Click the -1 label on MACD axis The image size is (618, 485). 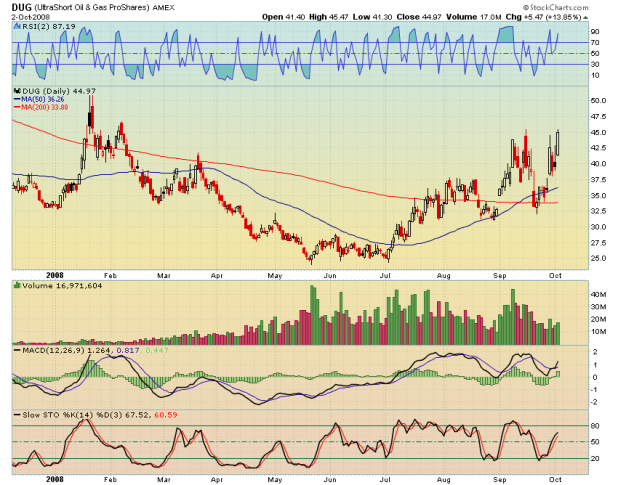(x=594, y=390)
